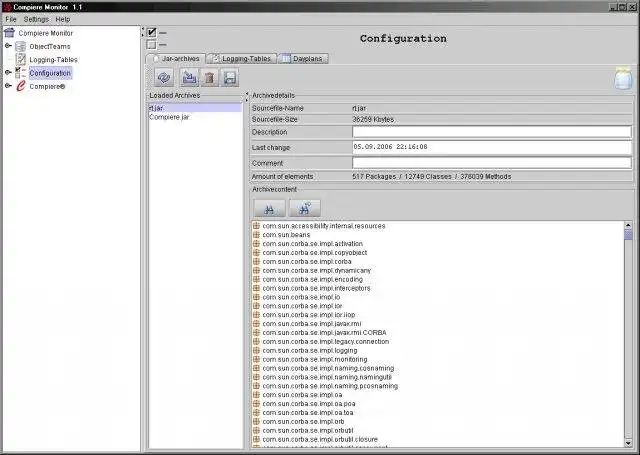This screenshot has height=455, width=640.
Task: Click package icon beside com.sun.corba.se.impl.logging
Action: [256, 350]
